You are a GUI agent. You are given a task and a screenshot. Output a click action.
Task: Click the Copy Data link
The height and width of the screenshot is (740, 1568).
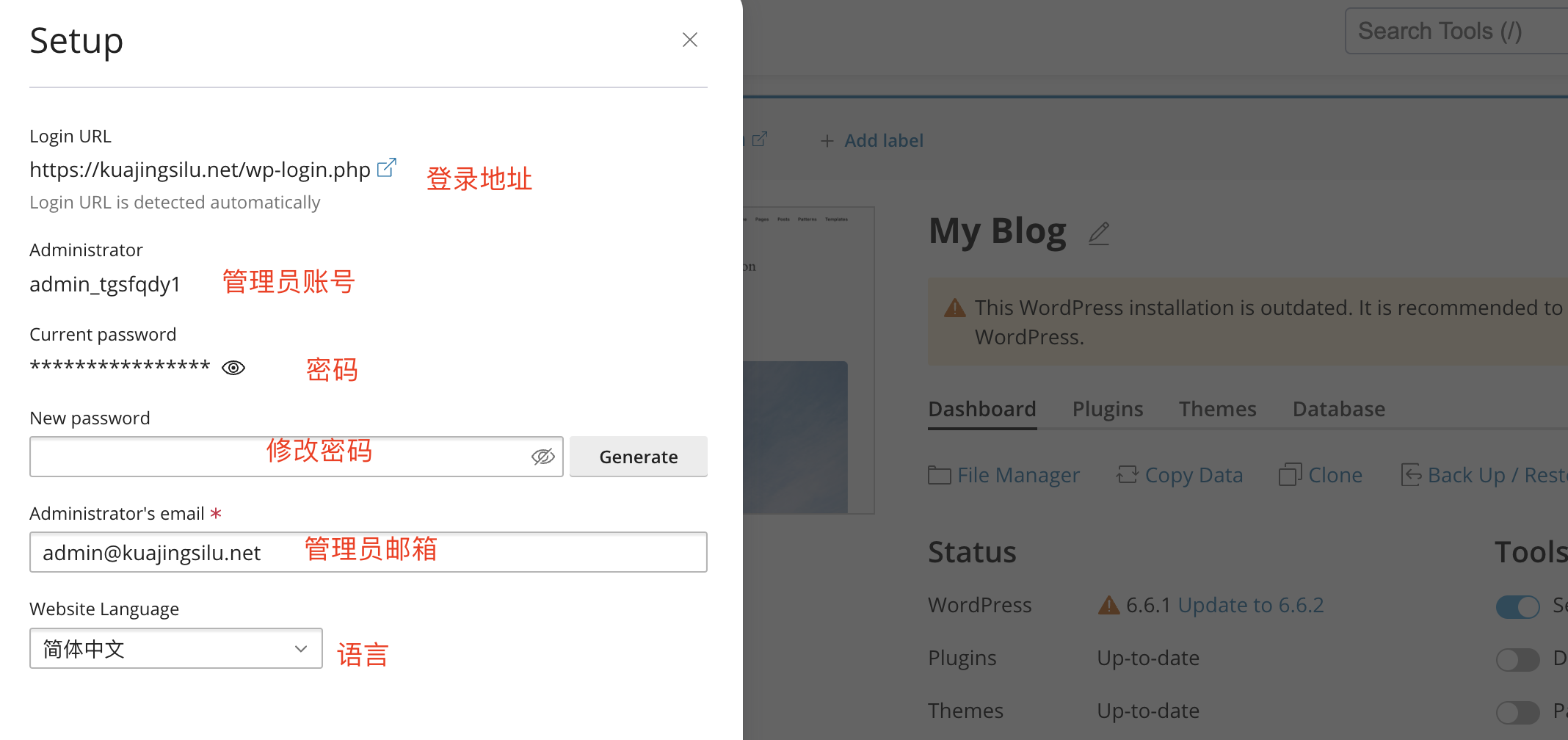1194,475
